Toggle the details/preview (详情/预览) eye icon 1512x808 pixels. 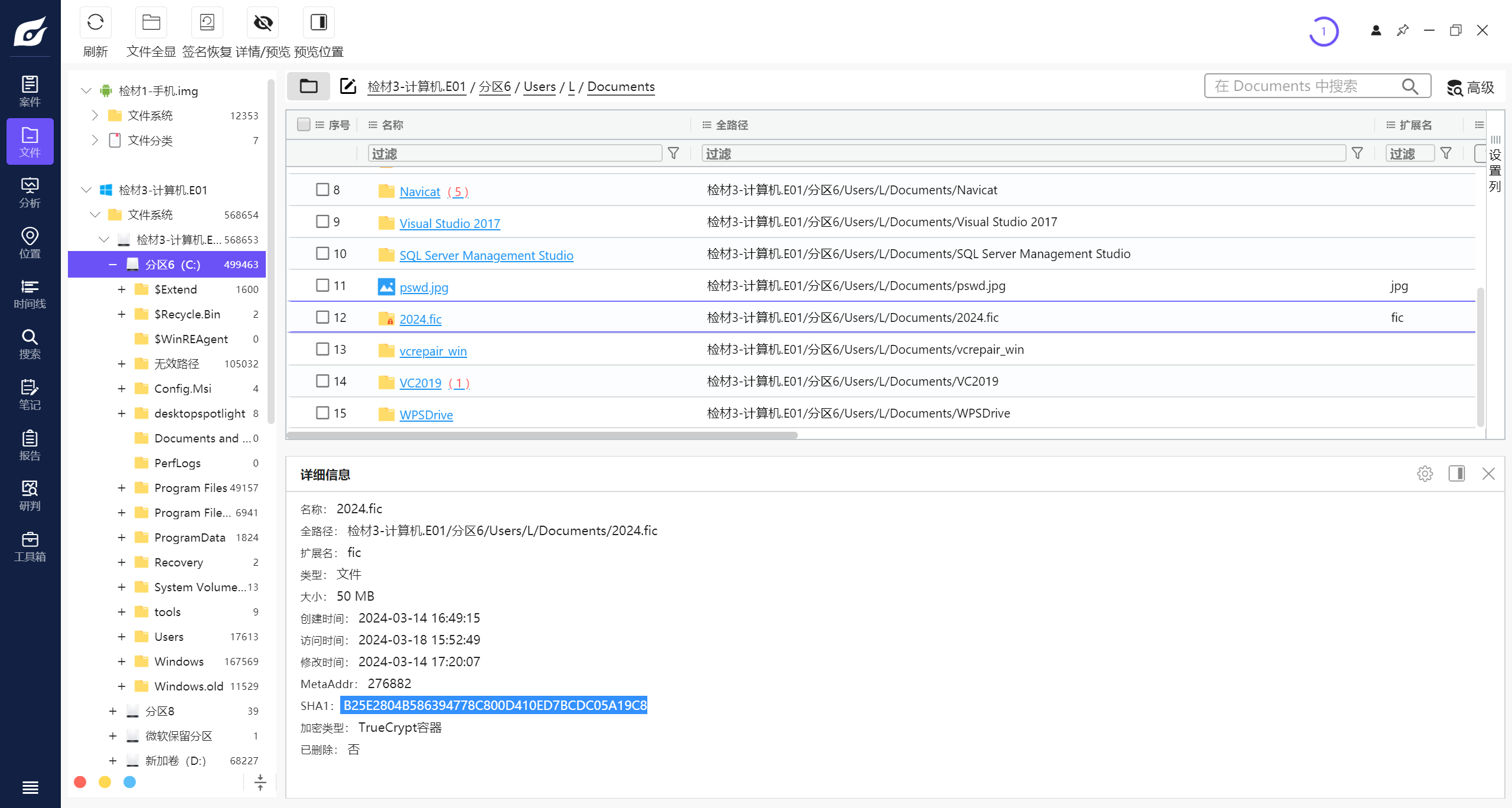coord(263,23)
